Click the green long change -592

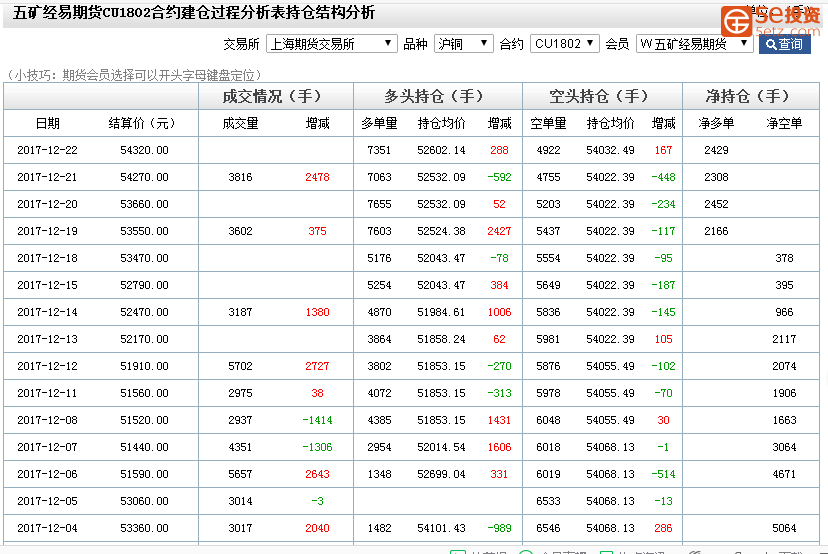[499, 177]
